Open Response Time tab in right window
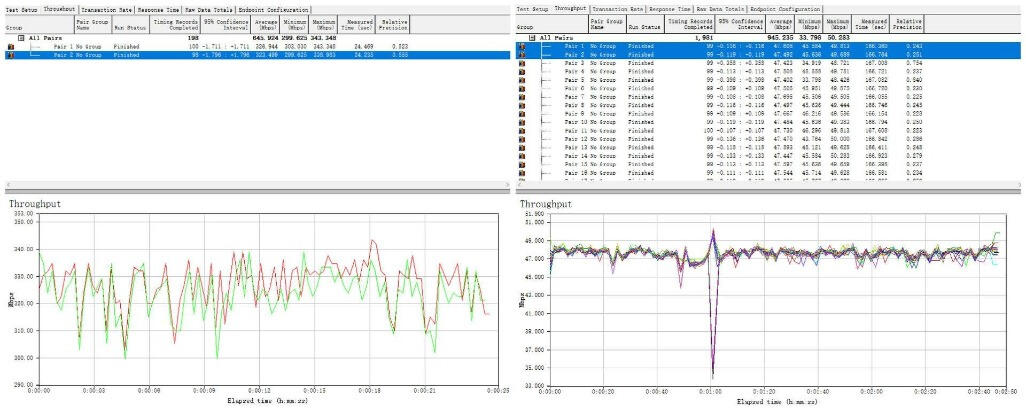This screenshot has width=1026, height=410. 669,9
